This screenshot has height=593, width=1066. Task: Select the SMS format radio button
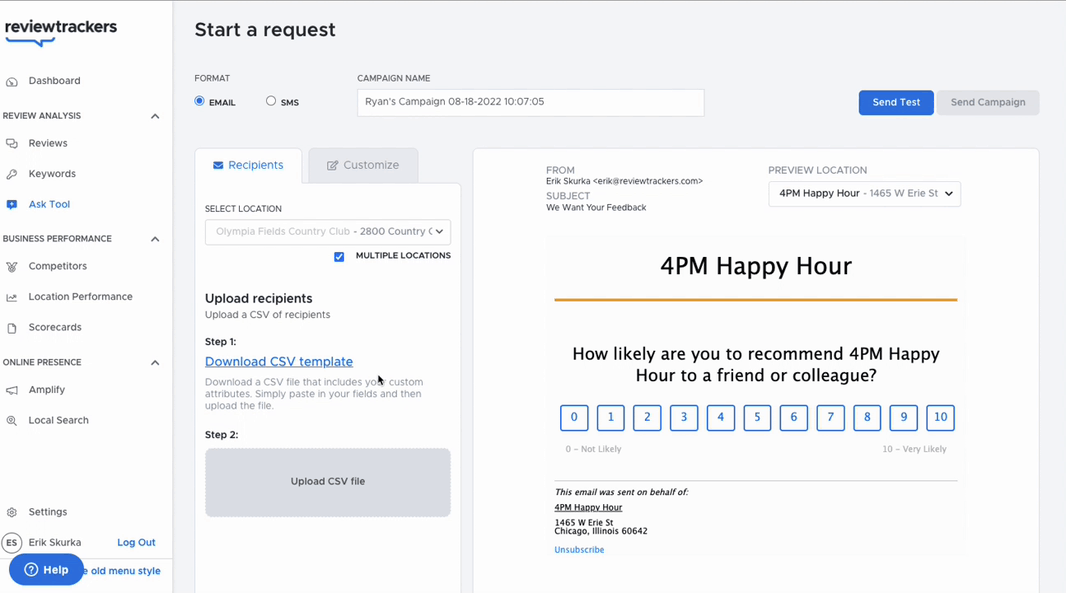click(271, 101)
